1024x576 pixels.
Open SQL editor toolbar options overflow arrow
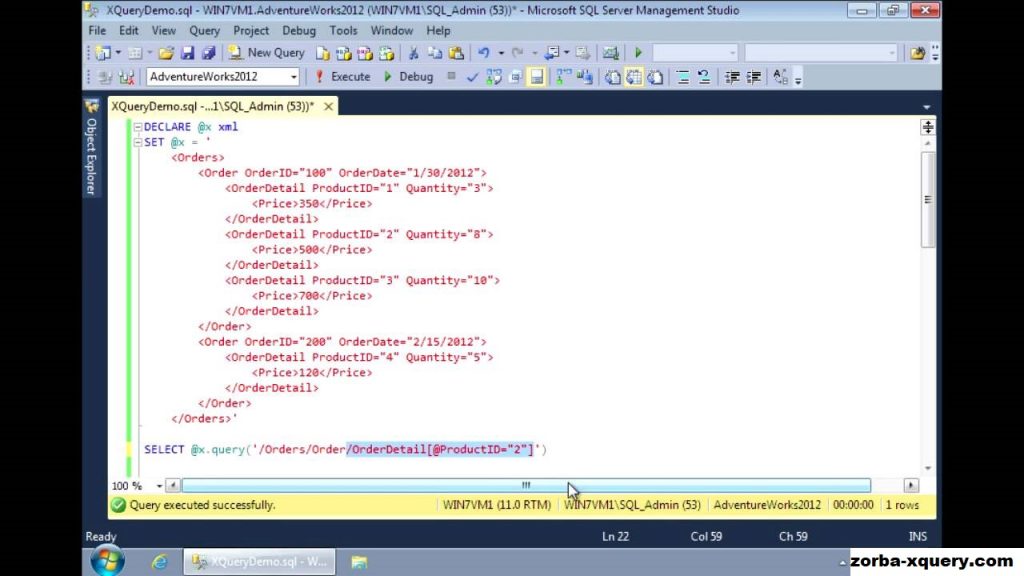(798, 78)
